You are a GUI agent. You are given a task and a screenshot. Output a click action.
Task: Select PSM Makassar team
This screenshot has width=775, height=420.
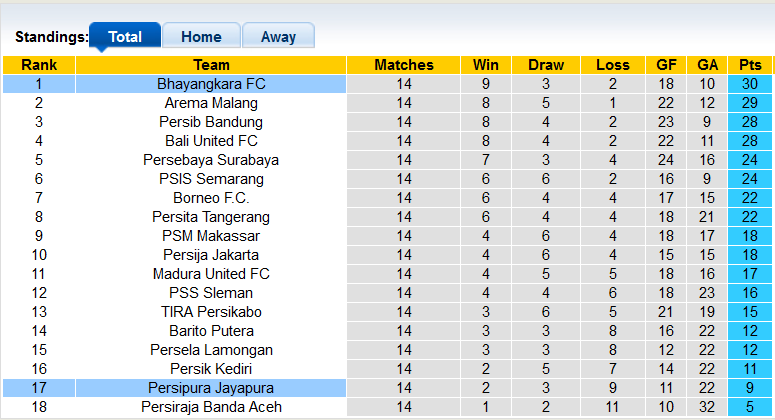click(x=211, y=236)
